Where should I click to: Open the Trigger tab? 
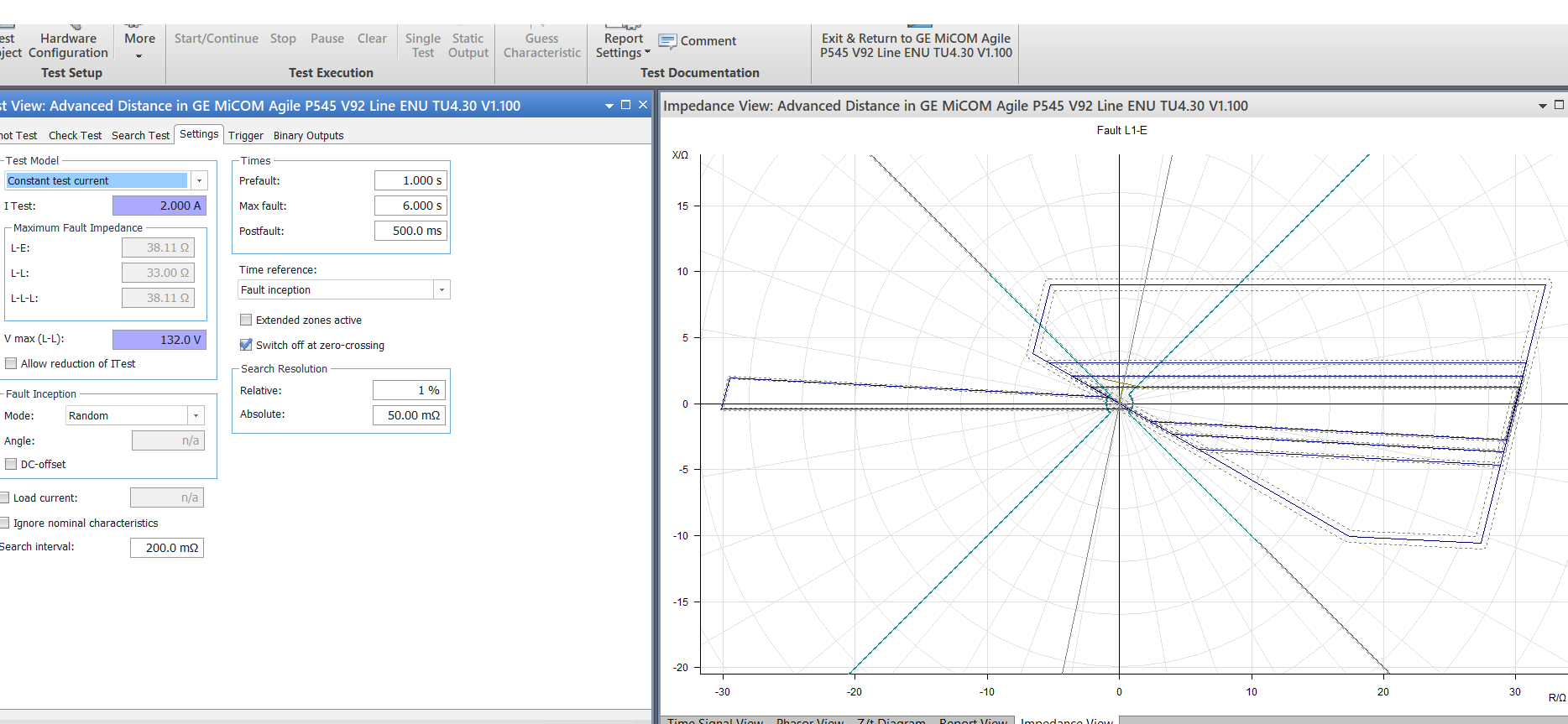pyautogui.click(x=246, y=135)
